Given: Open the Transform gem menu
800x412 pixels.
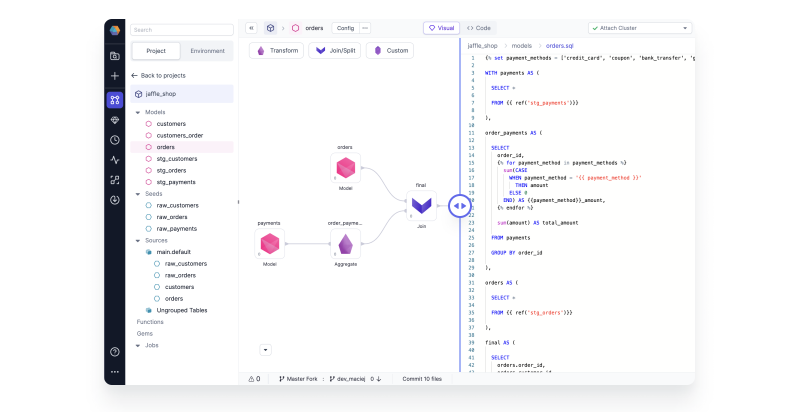Looking at the screenshot, I should point(277,50).
